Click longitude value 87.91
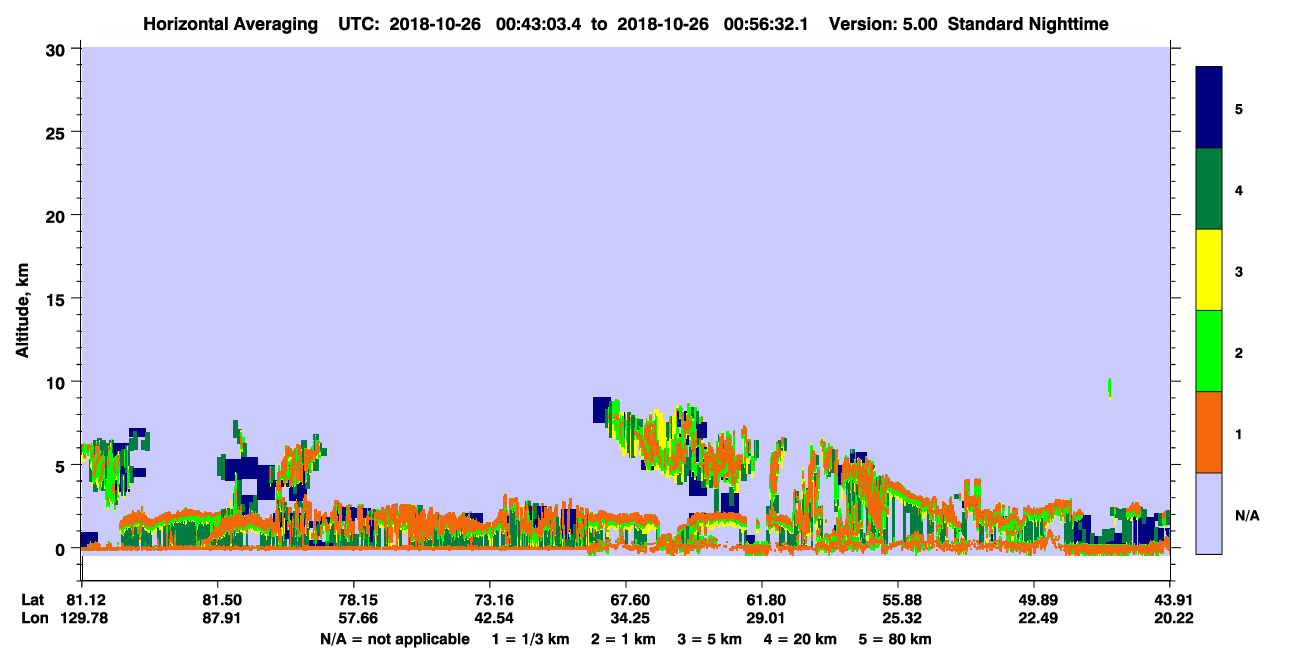1300x667 pixels. (217, 618)
